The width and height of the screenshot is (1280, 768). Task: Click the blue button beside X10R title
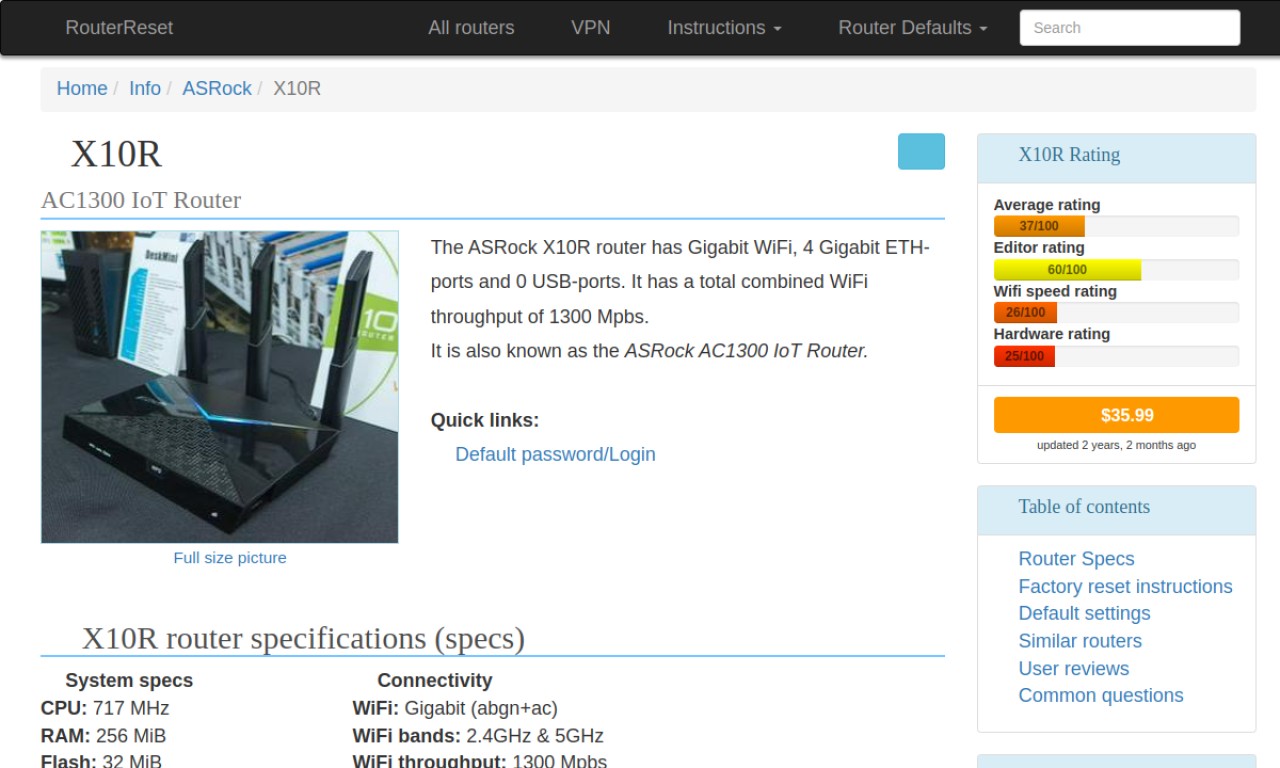(x=921, y=151)
